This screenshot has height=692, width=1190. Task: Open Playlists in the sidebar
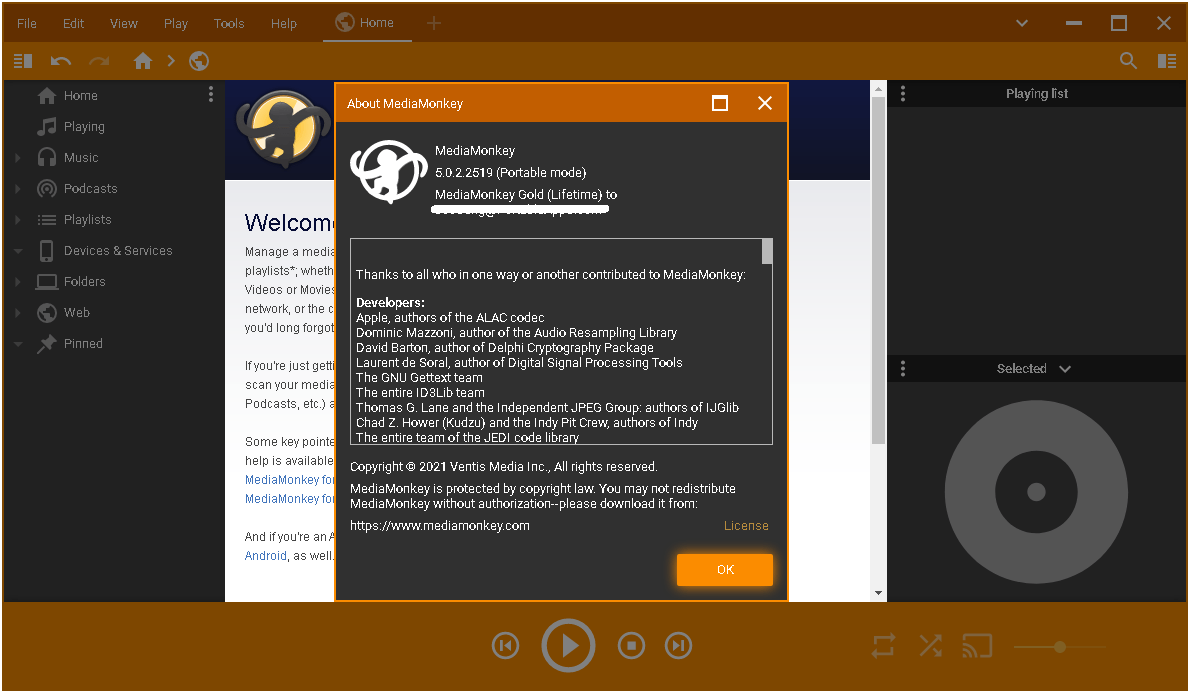tap(87, 220)
